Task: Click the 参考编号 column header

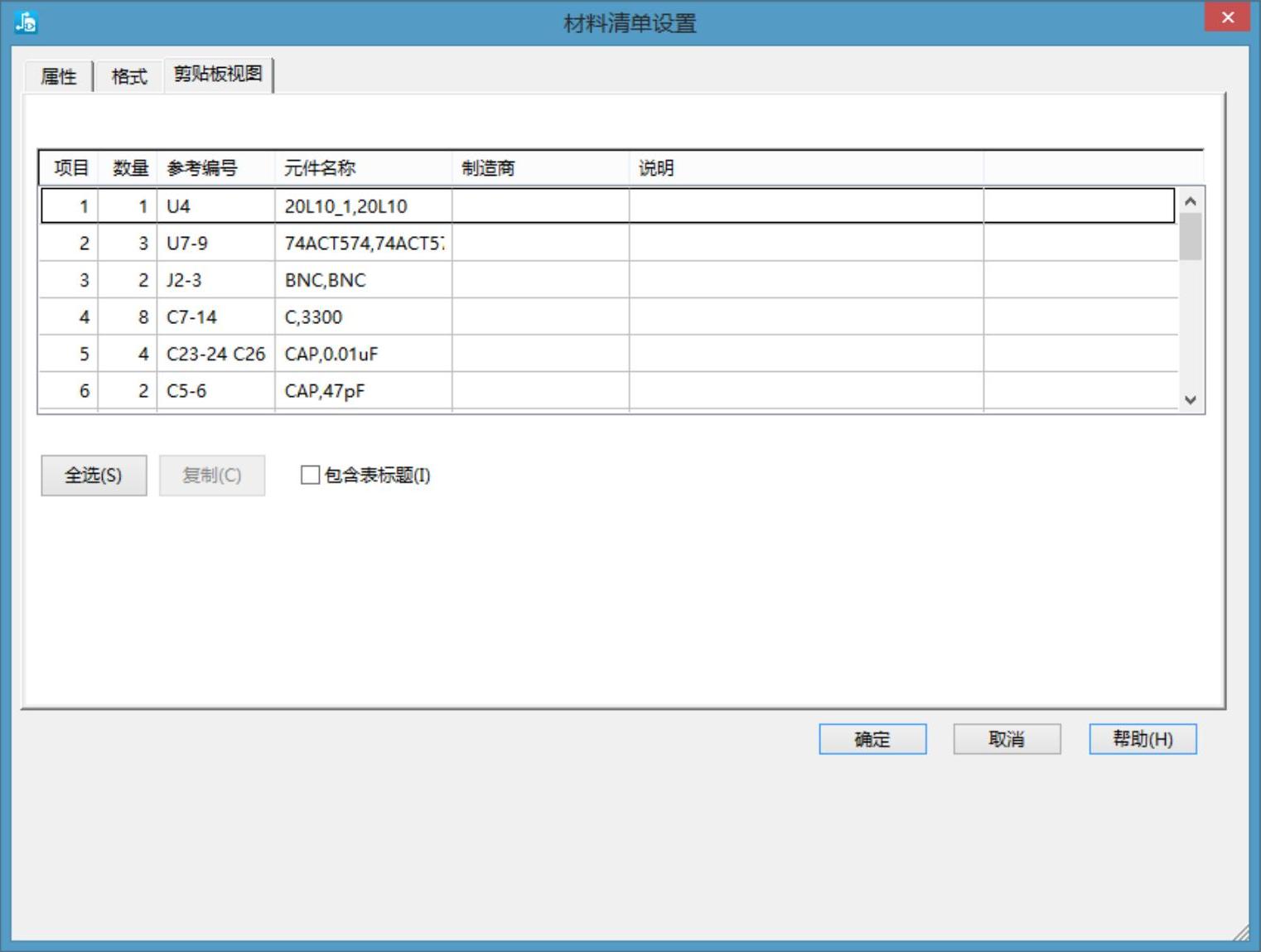Action: coord(215,168)
